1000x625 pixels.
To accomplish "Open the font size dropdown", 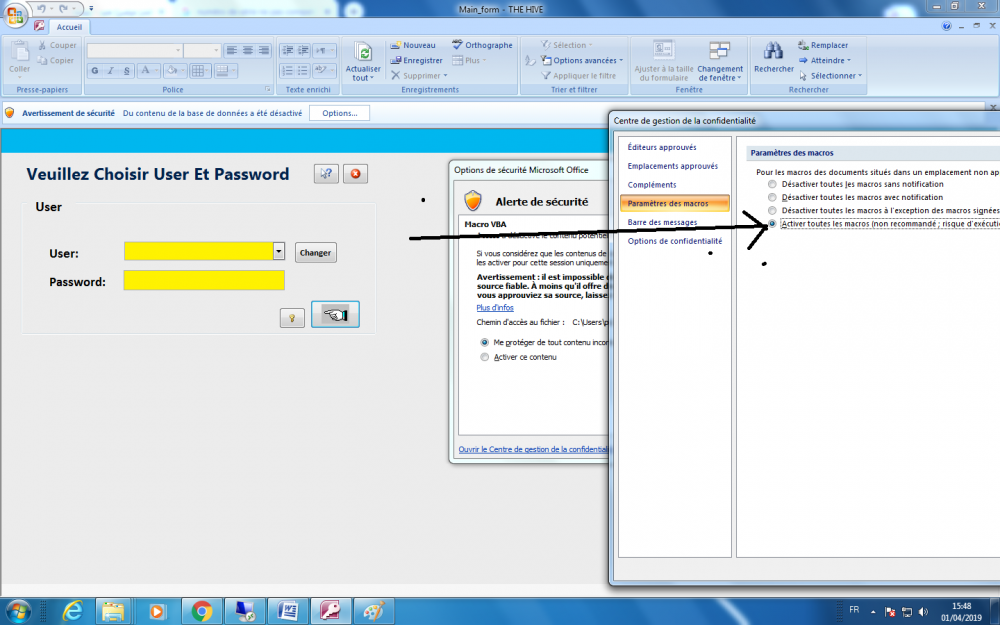I will coord(216,50).
